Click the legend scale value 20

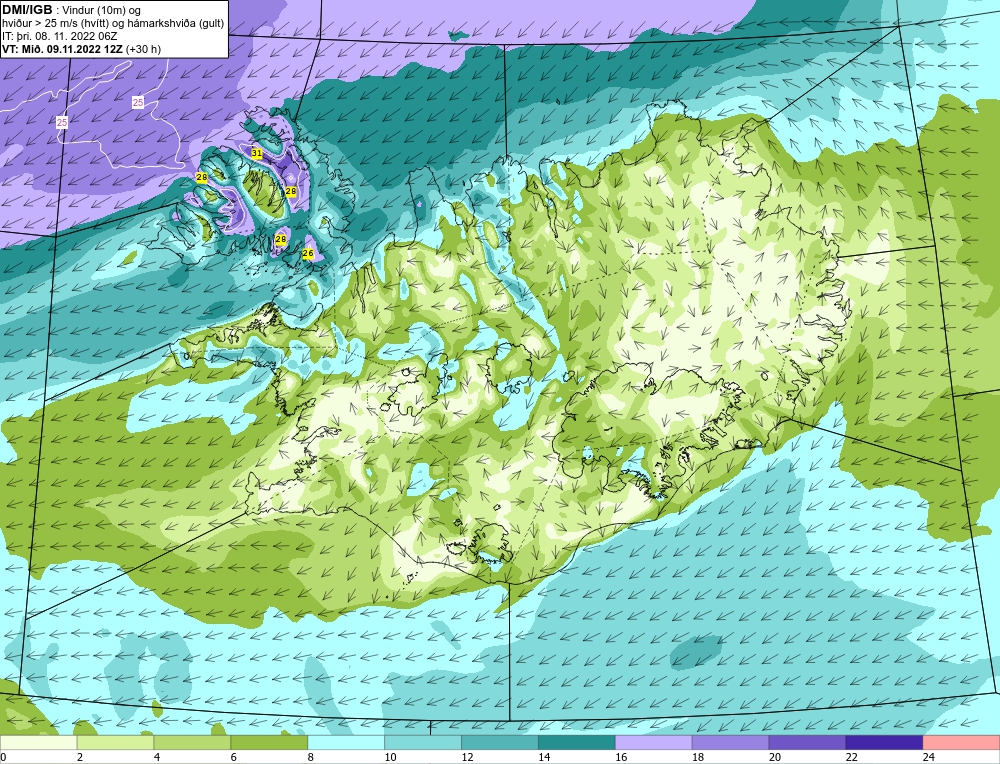pos(775,758)
